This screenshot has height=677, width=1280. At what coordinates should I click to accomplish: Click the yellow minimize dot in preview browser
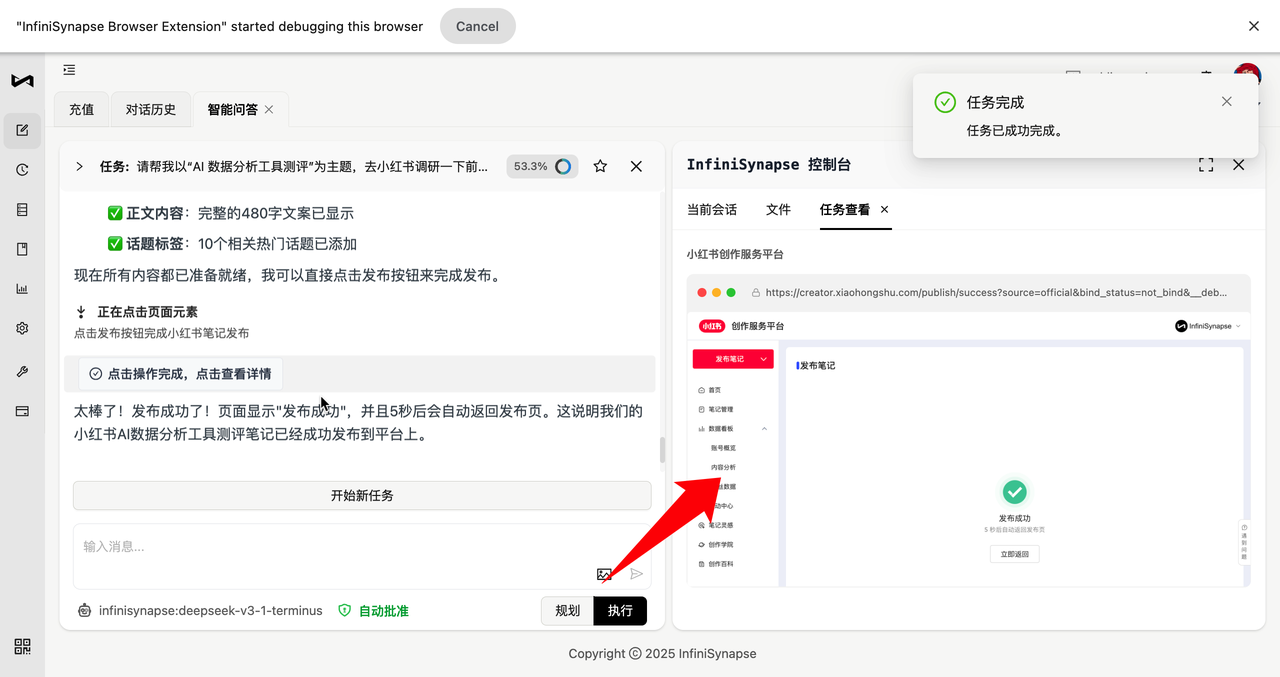(717, 293)
